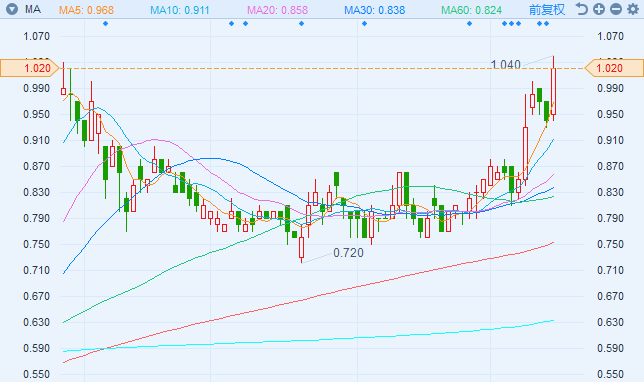Click the right 1.020 price tag
Image resolution: width=644 pixels, height=382 pixels.
point(614,68)
